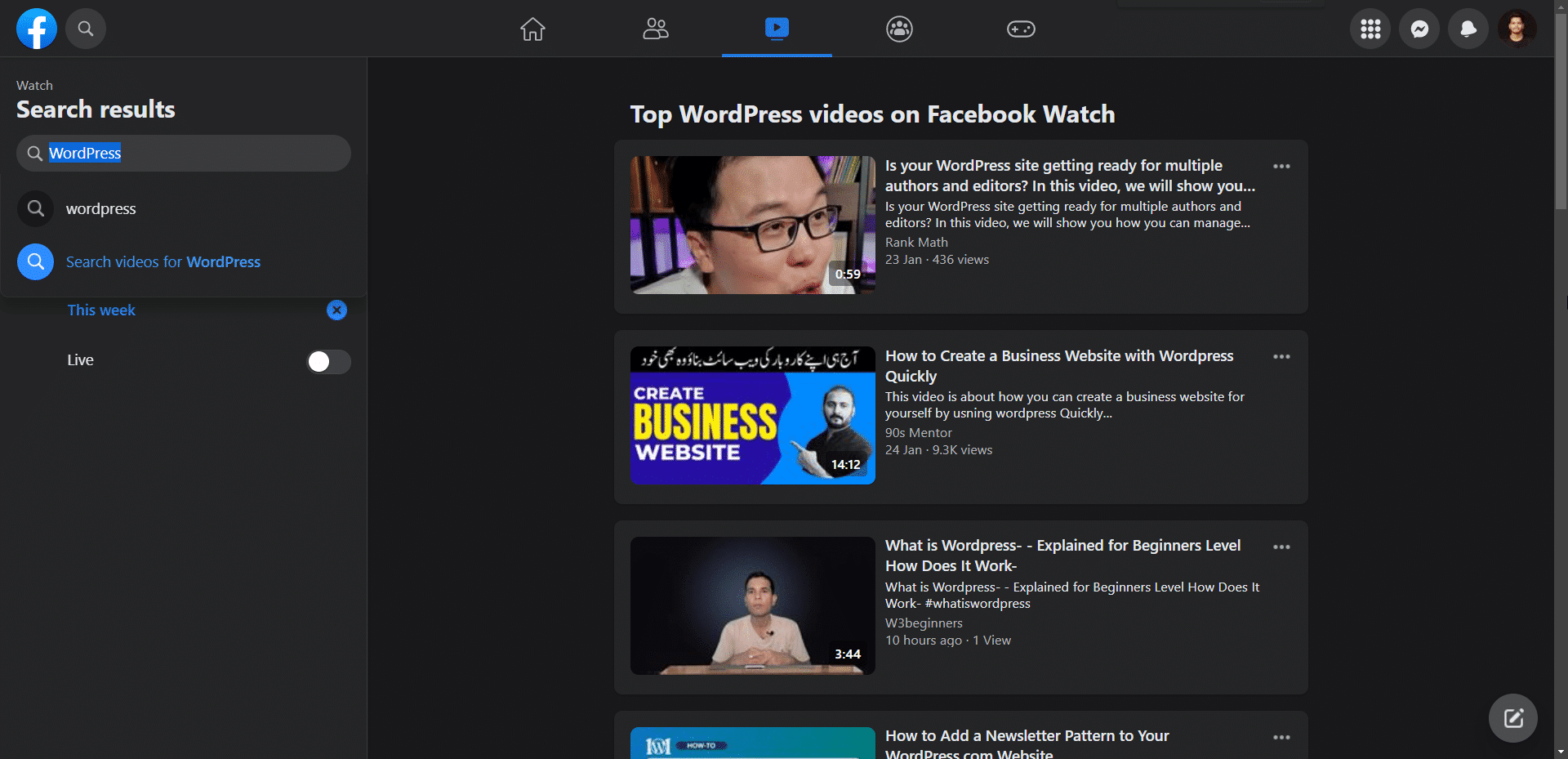
Task: Select the wordpress search suggestion
Action: pyautogui.click(x=100, y=208)
